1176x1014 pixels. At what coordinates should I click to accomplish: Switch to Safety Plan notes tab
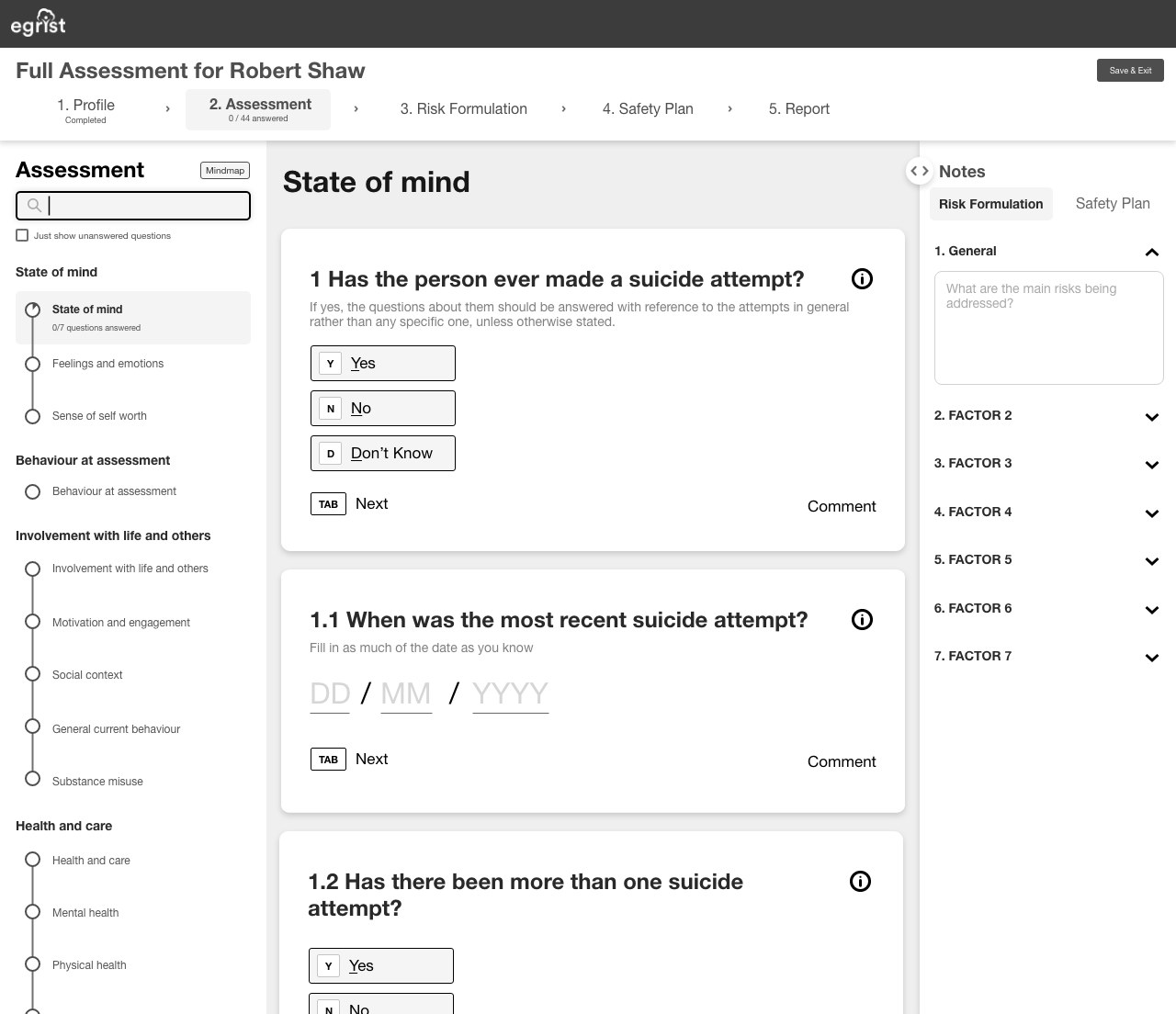click(x=1113, y=204)
